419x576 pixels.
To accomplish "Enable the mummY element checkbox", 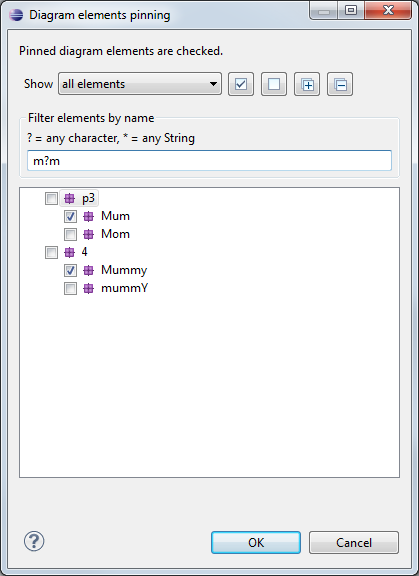I will pyautogui.click(x=71, y=288).
